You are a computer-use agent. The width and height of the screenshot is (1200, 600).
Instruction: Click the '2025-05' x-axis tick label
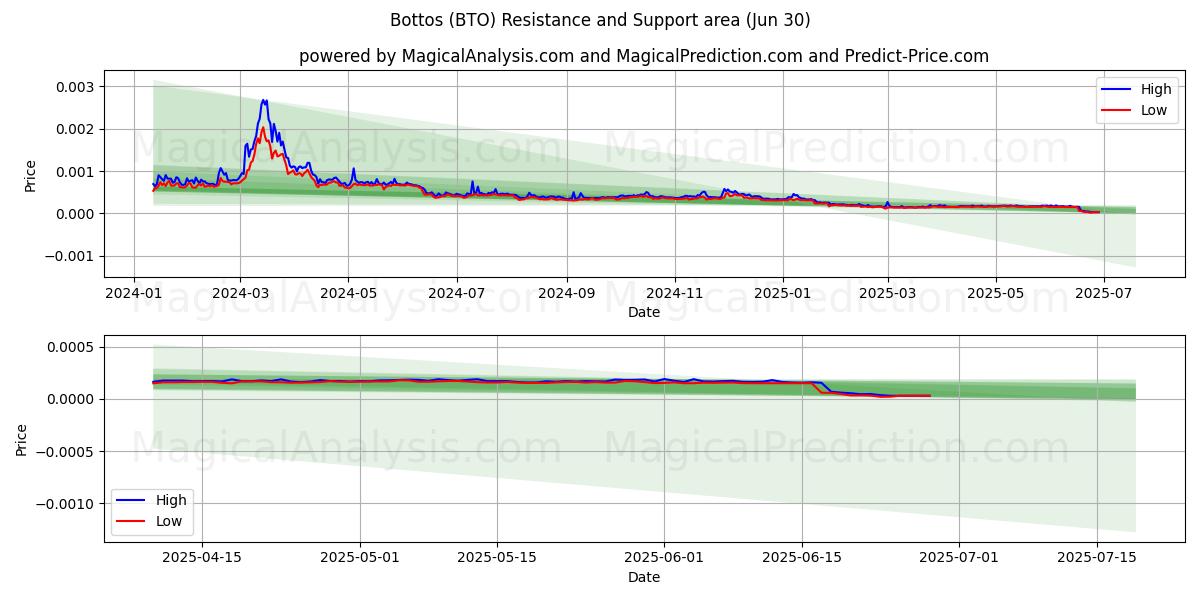996,294
